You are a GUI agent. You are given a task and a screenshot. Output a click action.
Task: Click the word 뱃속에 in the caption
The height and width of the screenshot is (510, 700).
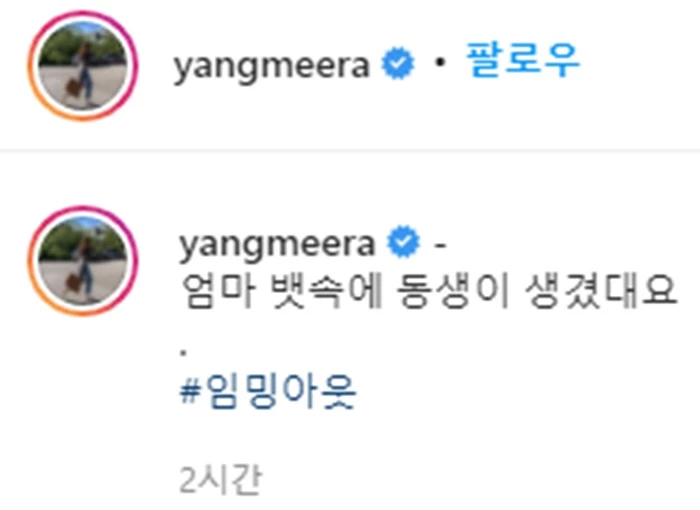pos(327,291)
